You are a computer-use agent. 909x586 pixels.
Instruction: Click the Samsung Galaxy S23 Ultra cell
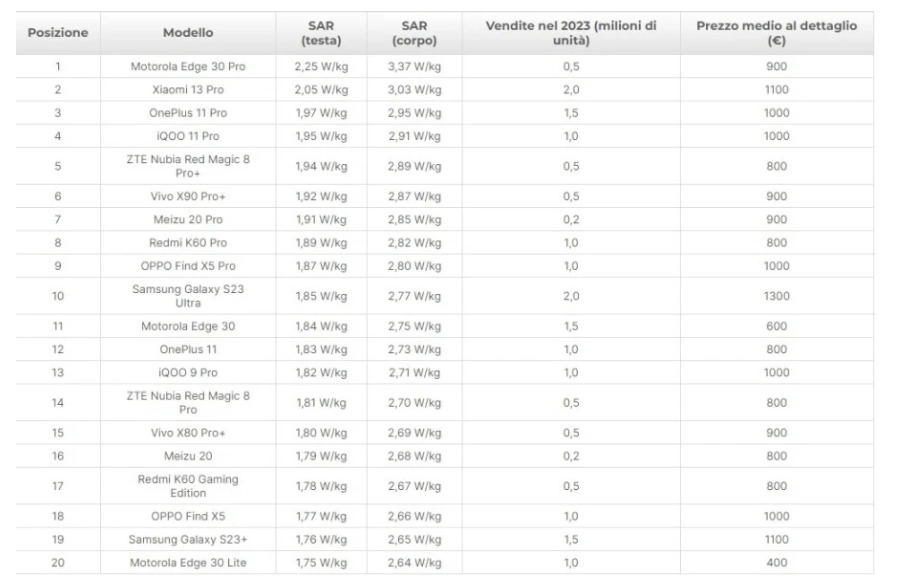188,296
